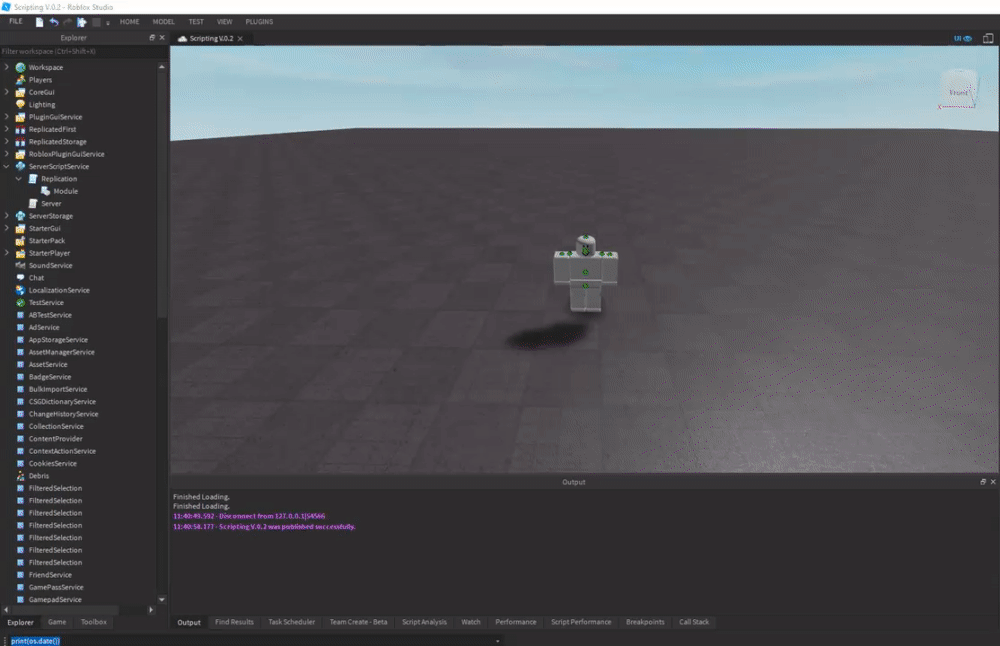Open the Toolbox panel tab
The height and width of the screenshot is (646, 1000).
pos(94,622)
